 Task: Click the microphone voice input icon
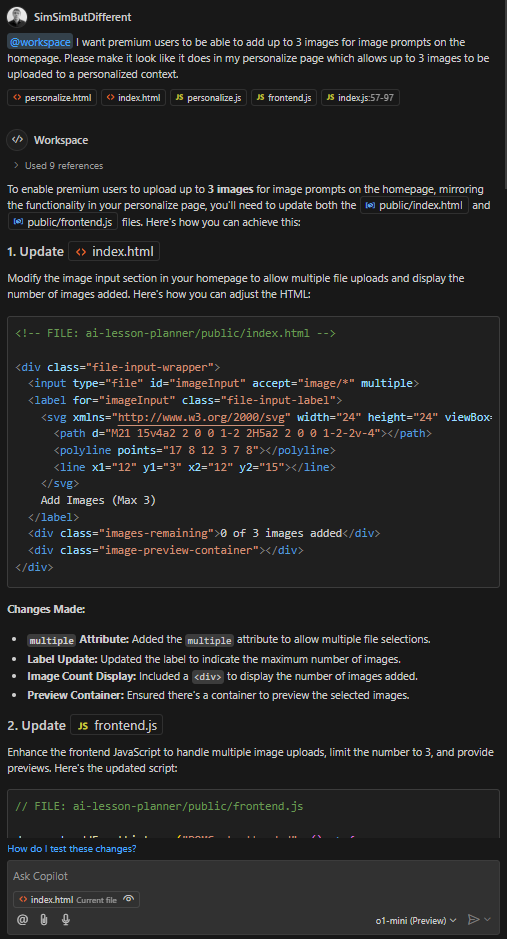65,920
